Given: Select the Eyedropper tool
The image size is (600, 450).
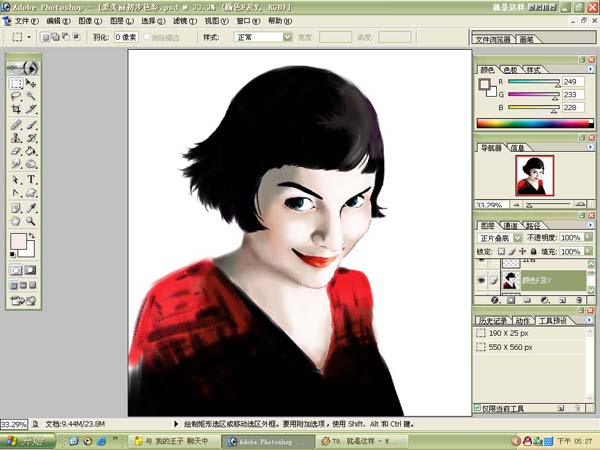Looking at the screenshot, I should [31, 208].
